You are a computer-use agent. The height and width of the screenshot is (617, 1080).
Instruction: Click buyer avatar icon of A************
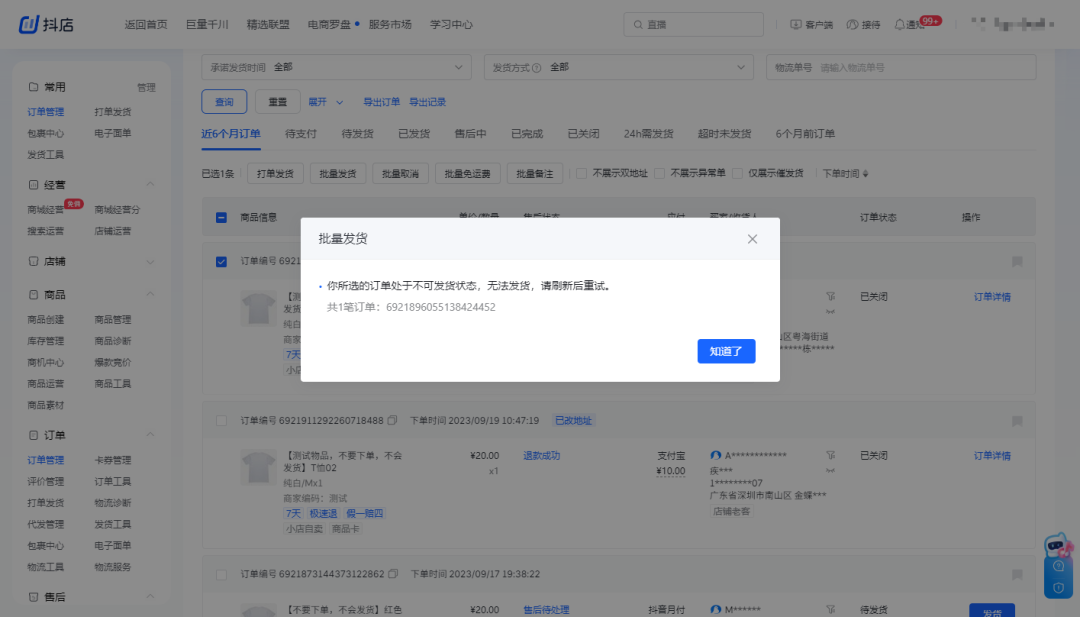pyautogui.click(x=716, y=455)
